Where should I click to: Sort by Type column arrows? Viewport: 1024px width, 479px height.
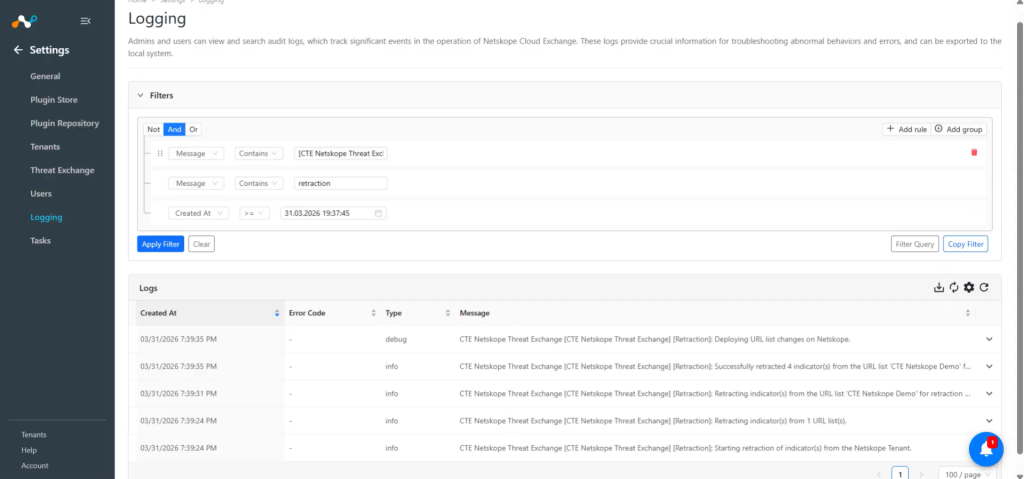coord(448,313)
